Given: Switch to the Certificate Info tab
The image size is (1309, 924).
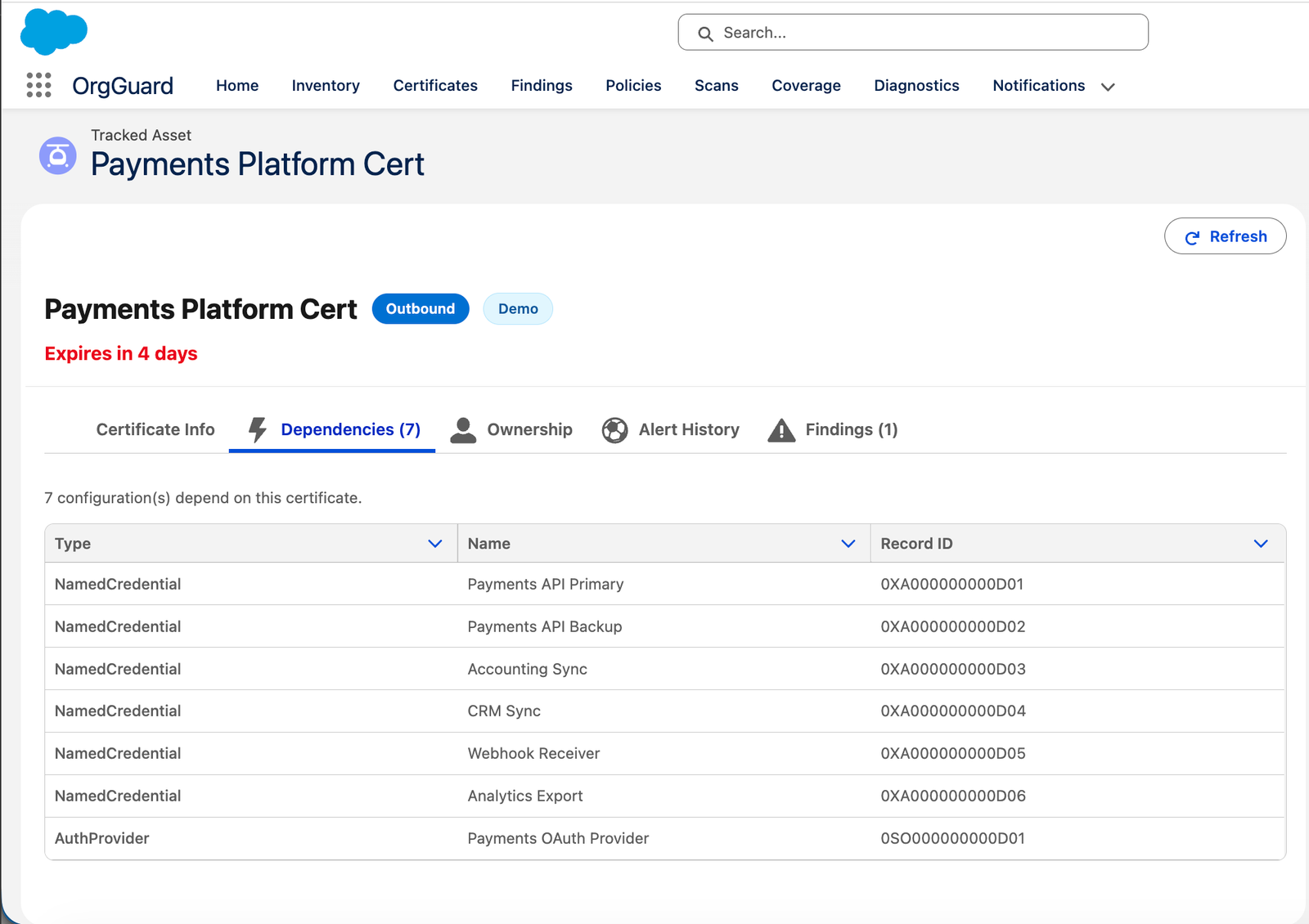Looking at the screenshot, I should pos(155,430).
